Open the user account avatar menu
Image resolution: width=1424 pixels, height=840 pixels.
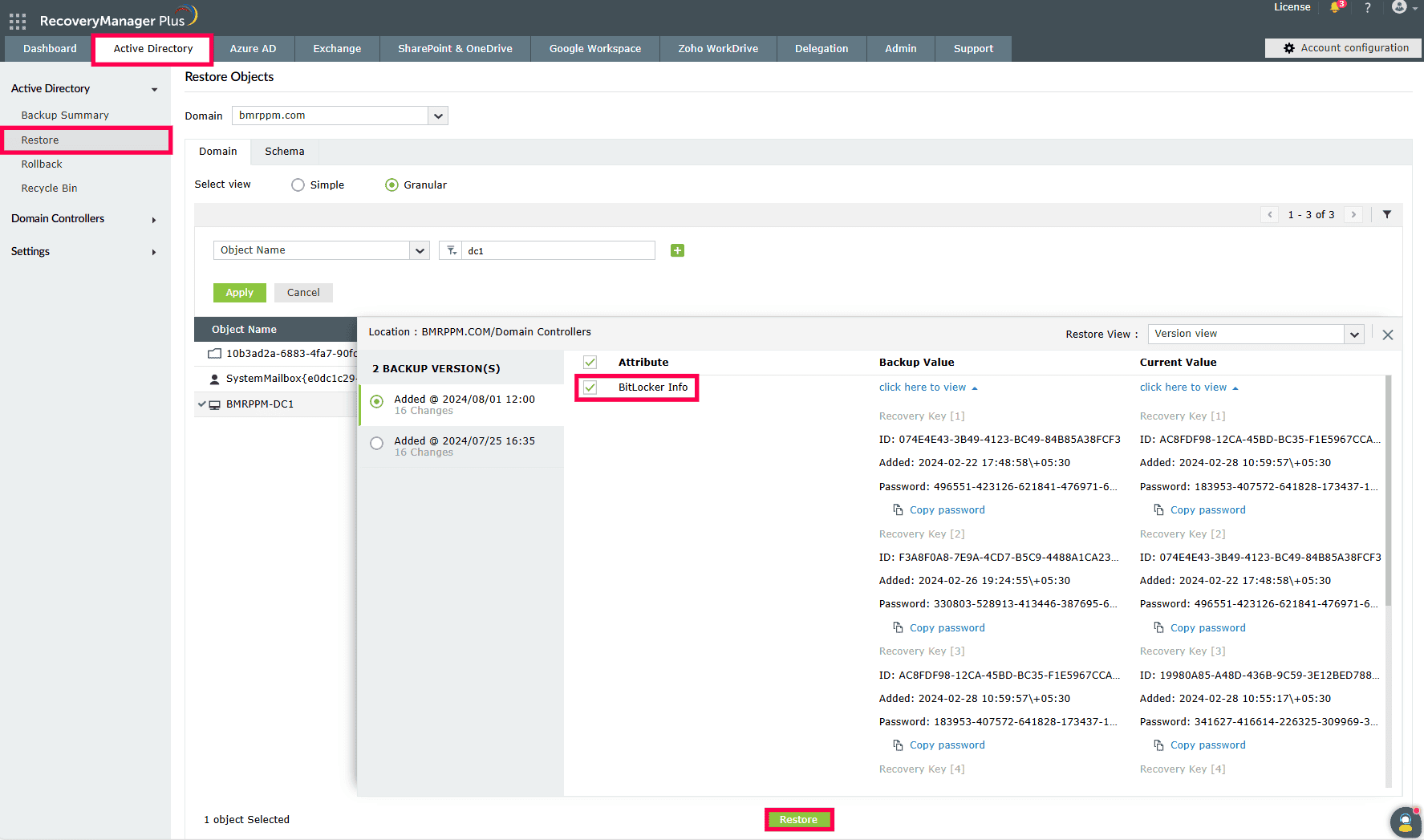[x=1400, y=7]
